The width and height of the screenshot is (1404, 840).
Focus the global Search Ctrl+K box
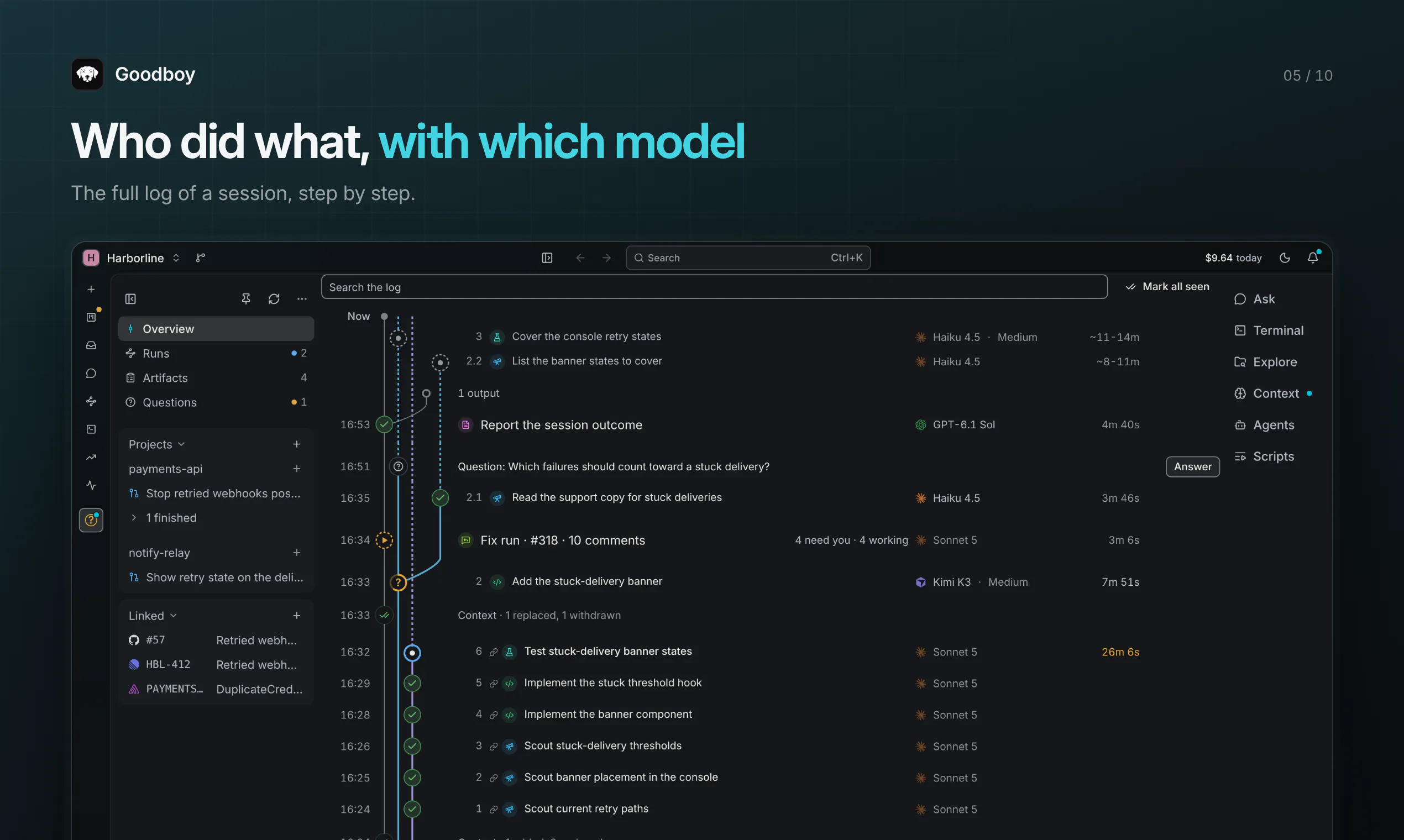click(748, 258)
